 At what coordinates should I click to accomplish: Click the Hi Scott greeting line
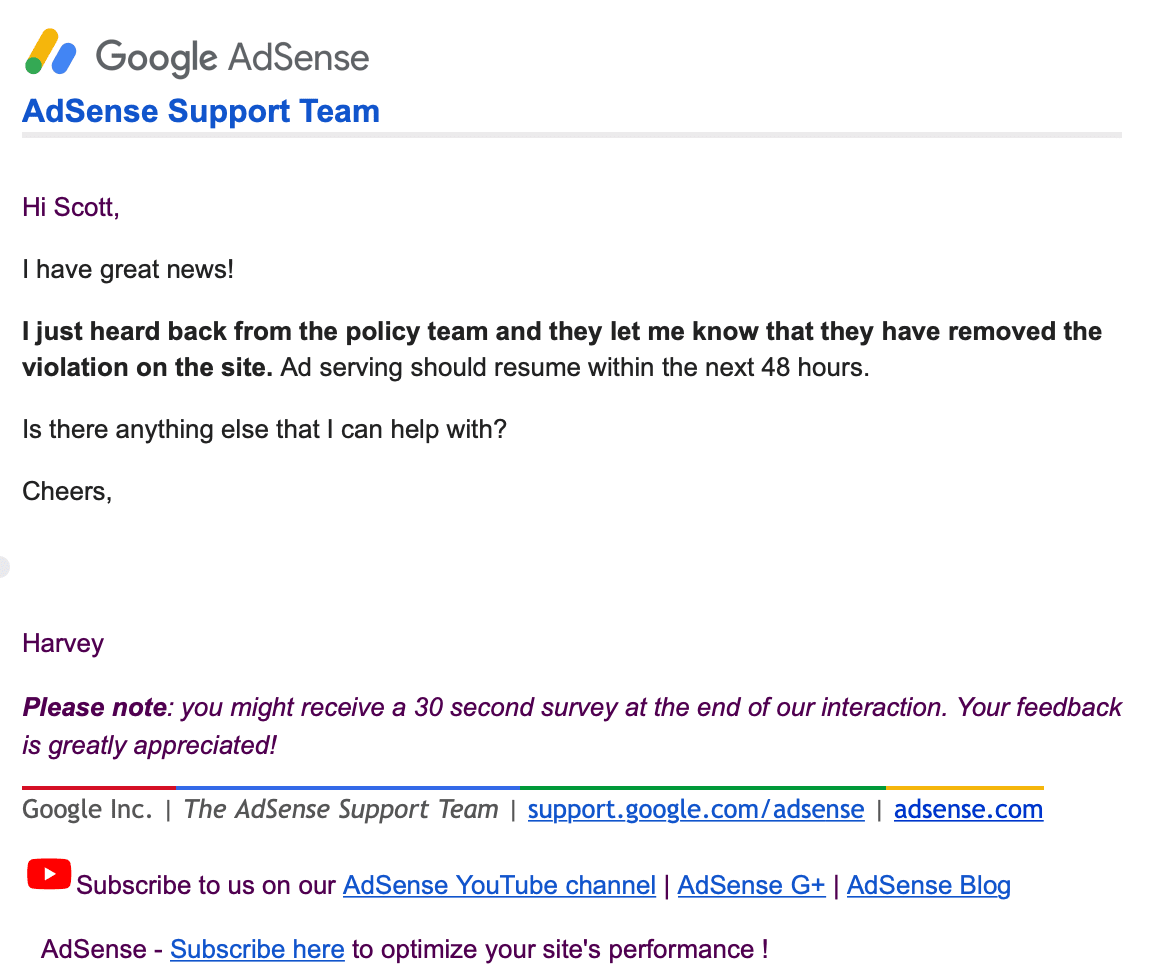point(70,207)
